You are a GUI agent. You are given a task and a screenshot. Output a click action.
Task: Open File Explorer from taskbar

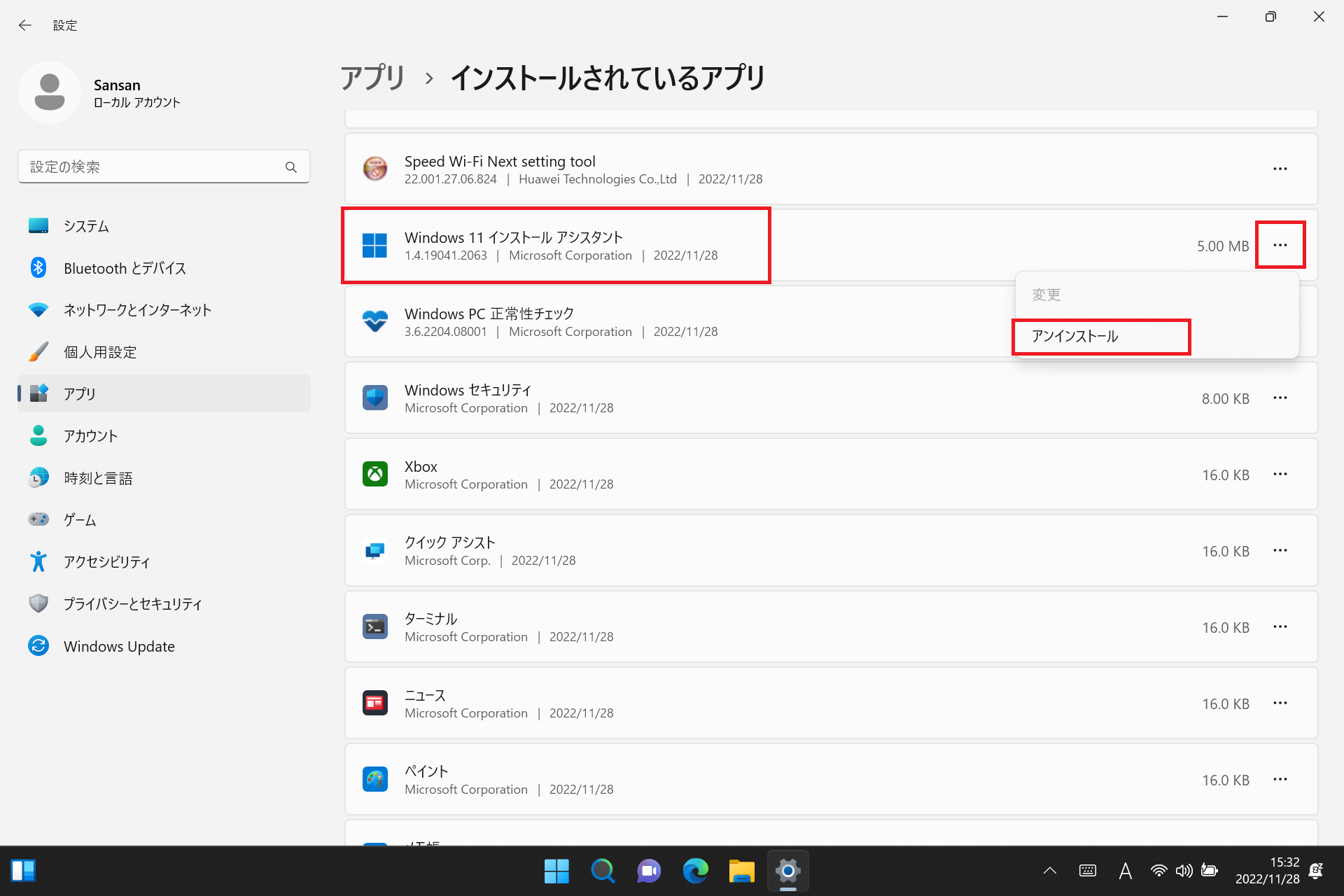tap(741, 871)
